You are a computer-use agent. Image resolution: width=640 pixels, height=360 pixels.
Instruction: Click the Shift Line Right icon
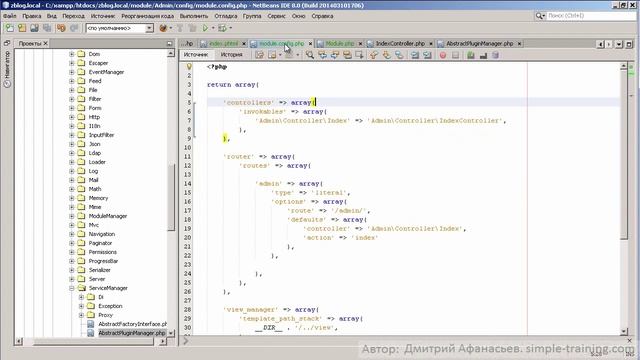[427, 55]
